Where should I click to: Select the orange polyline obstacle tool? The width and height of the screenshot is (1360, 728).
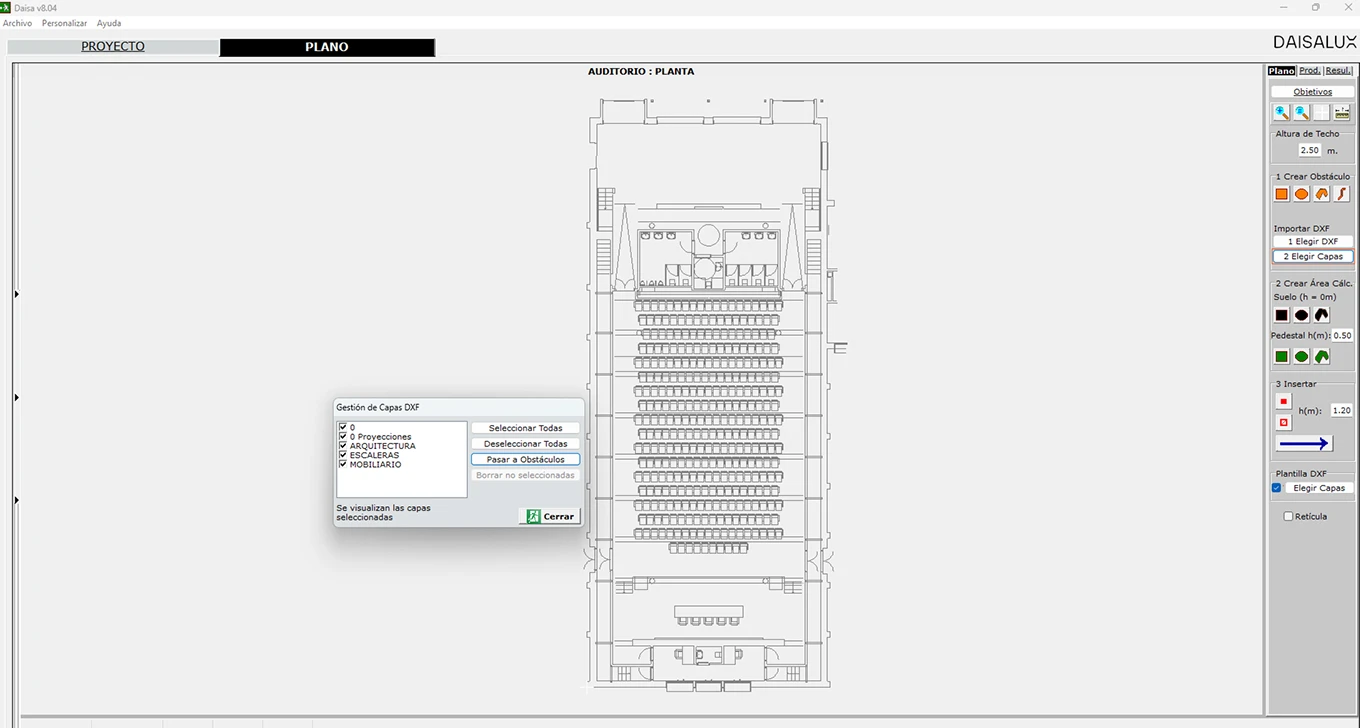1342,194
